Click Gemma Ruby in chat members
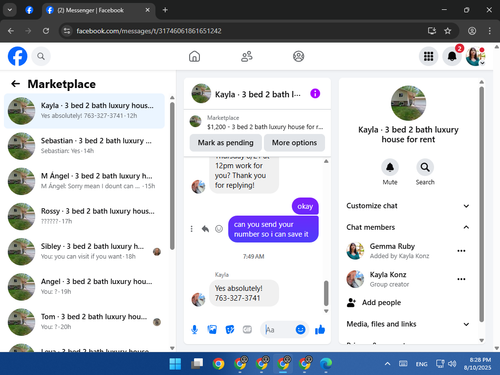 (392, 246)
